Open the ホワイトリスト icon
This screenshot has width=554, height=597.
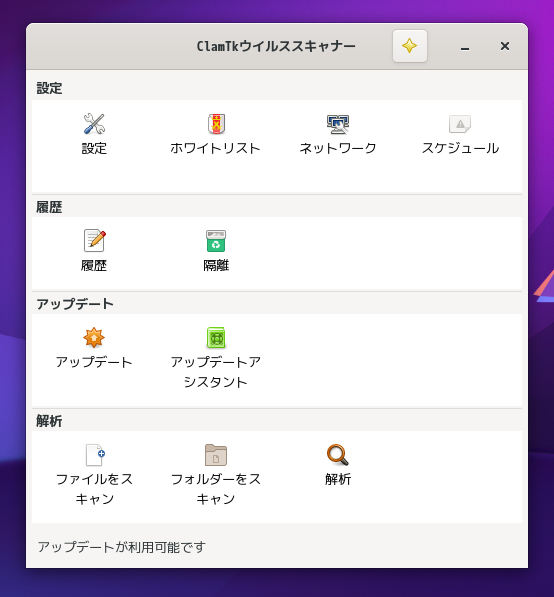click(216, 124)
